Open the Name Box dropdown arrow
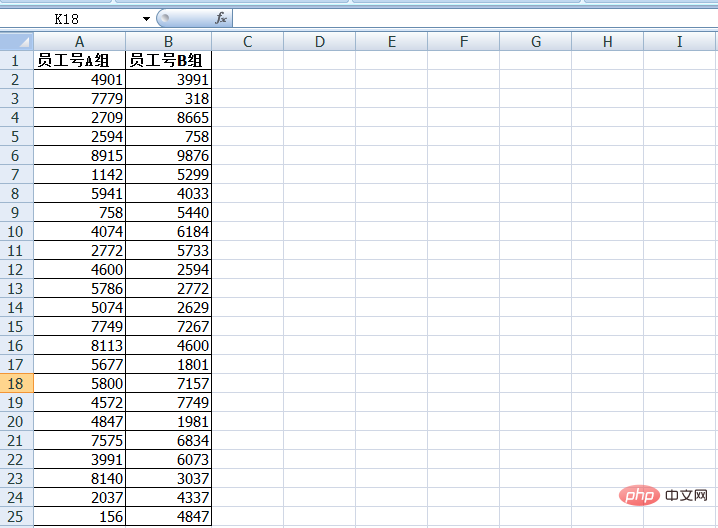Image resolution: width=718 pixels, height=528 pixels. click(146, 19)
